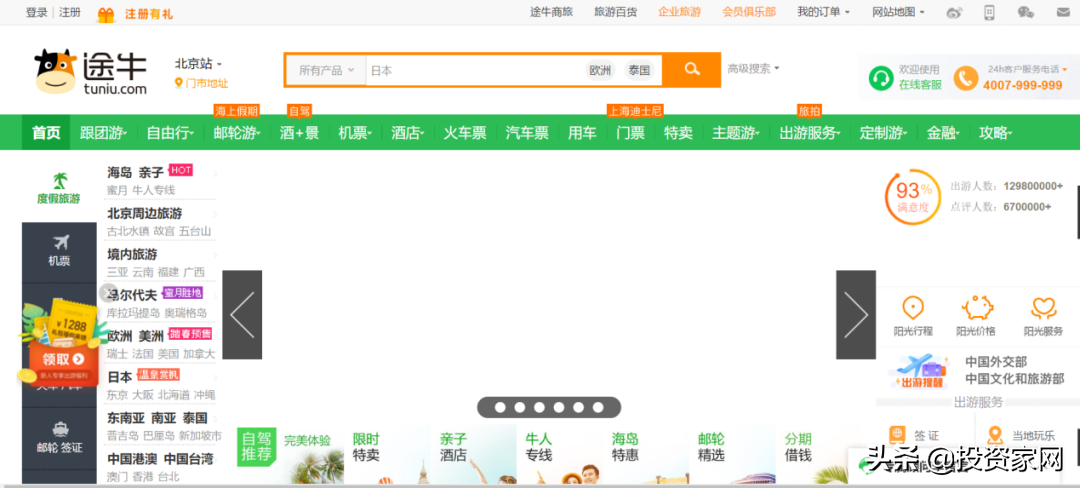1080x488 pixels.
Task: Open the mobile phone icon in top bar
Action: pyautogui.click(x=989, y=12)
